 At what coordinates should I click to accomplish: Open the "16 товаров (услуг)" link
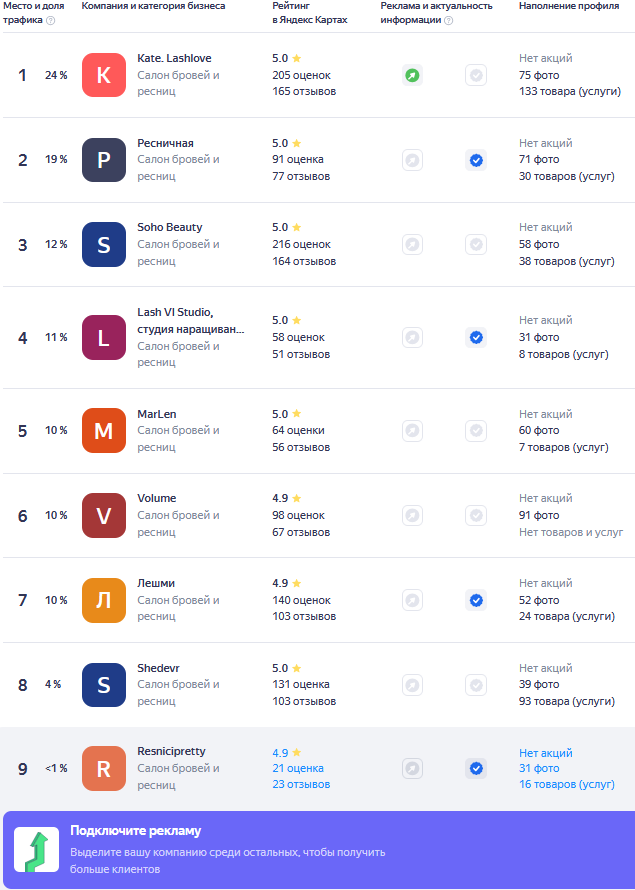[567, 785]
